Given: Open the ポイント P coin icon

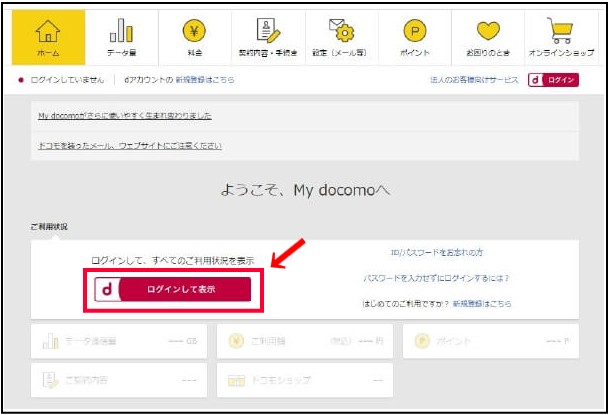Looking at the screenshot, I should click(x=415, y=30).
